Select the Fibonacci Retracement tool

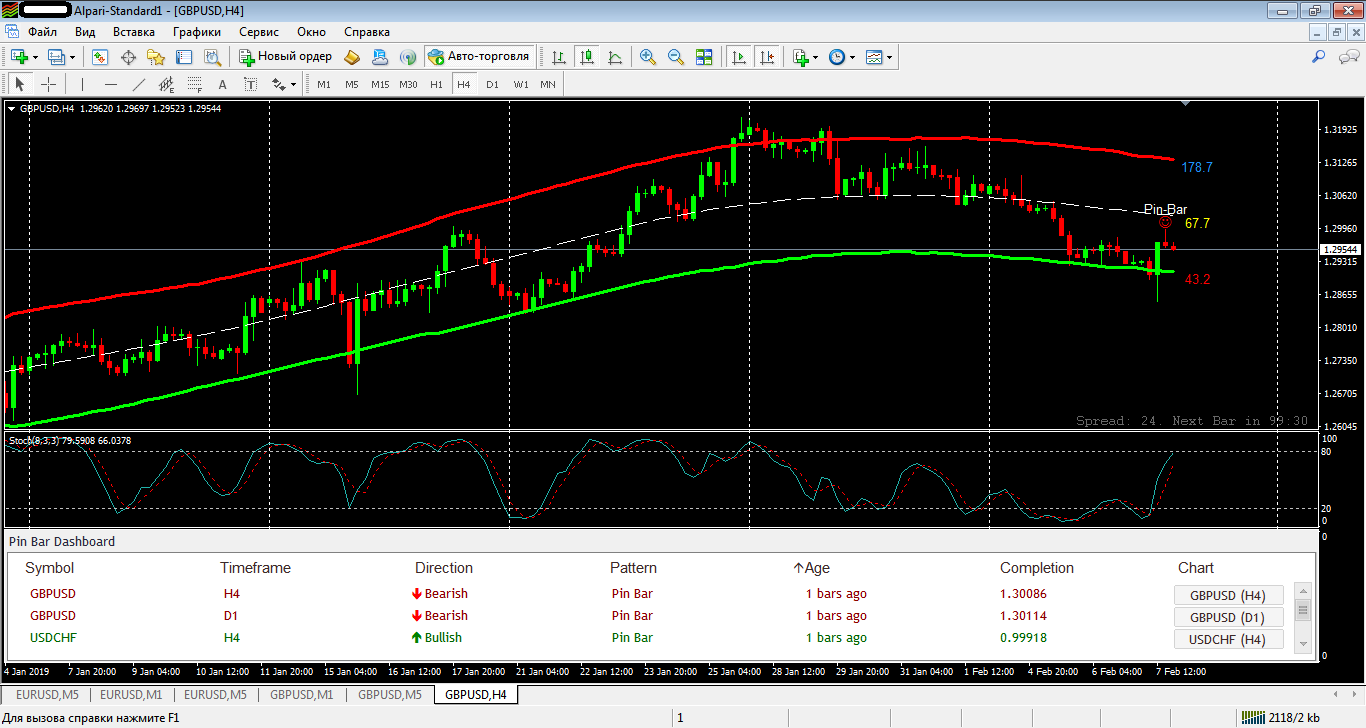(195, 84)
